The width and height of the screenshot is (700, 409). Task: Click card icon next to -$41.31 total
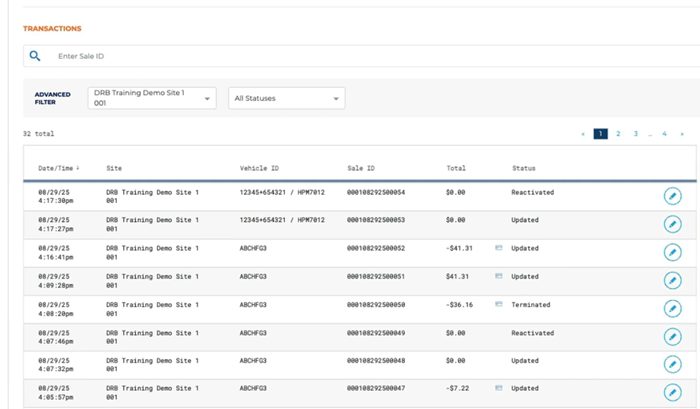[499, 248]
